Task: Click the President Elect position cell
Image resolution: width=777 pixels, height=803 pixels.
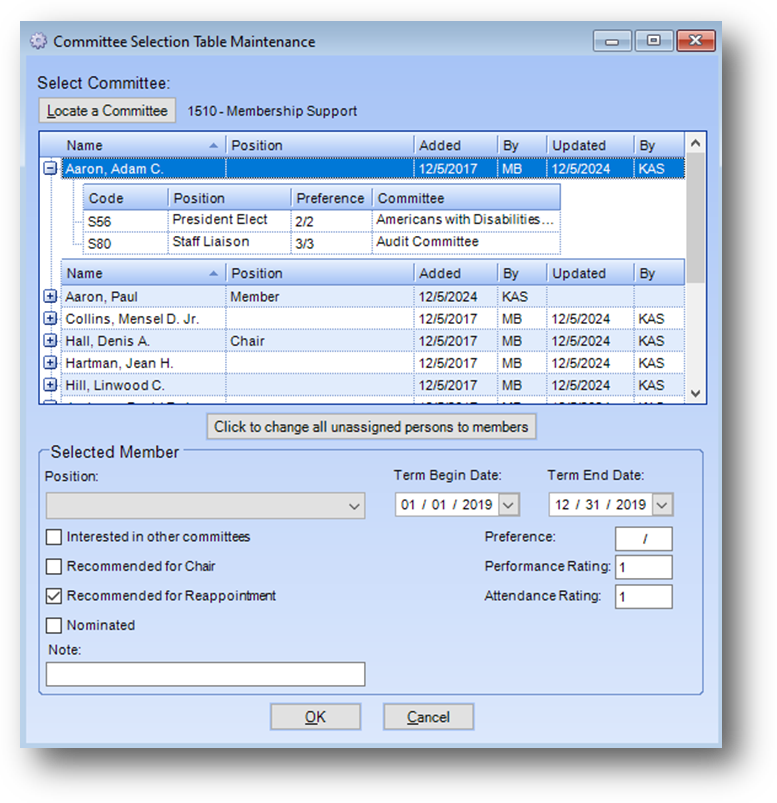Action: point(229,220)
